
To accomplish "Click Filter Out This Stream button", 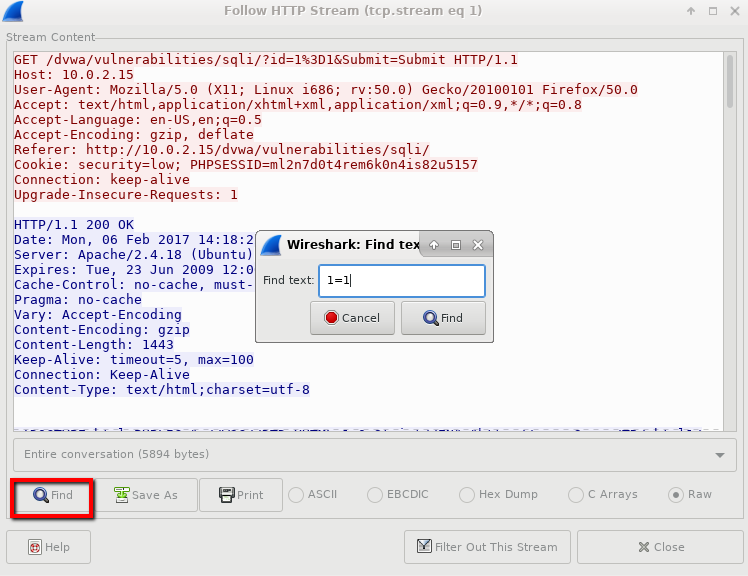I will point(487,547).
